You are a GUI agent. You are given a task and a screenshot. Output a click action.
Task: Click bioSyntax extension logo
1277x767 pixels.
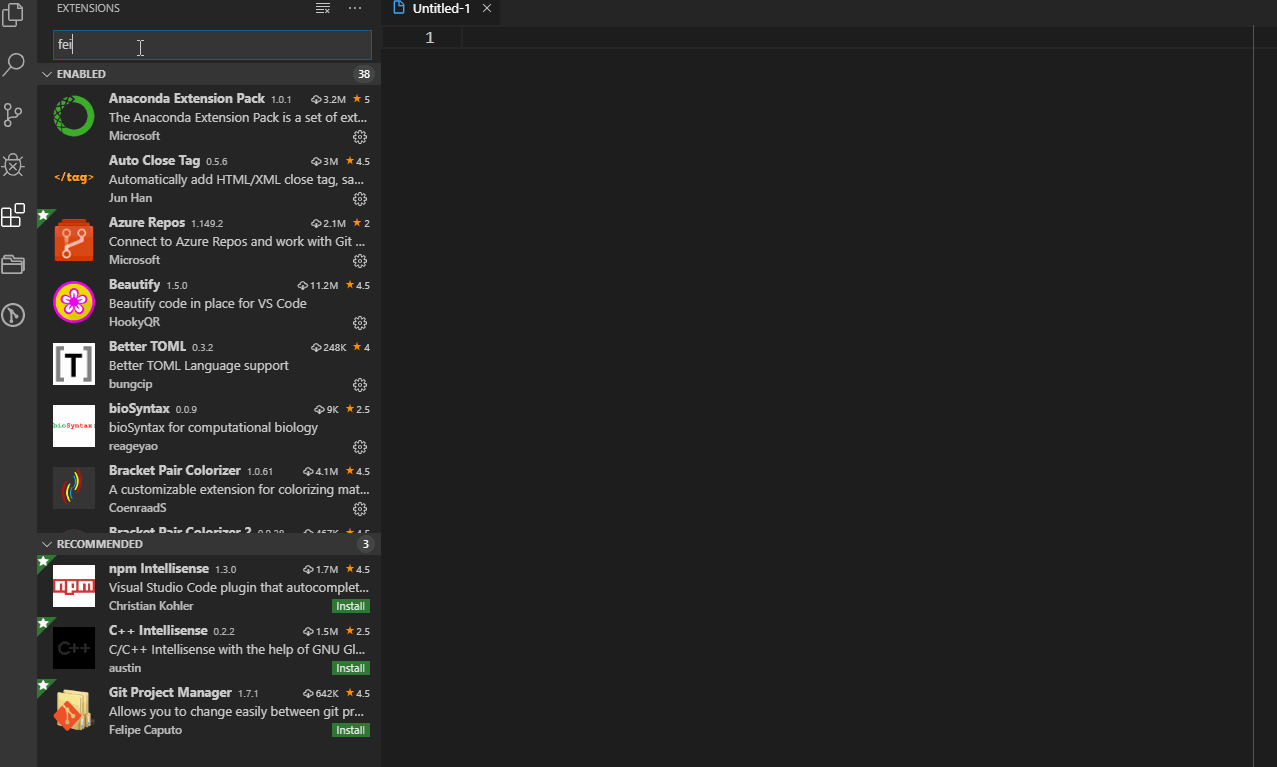74,426
